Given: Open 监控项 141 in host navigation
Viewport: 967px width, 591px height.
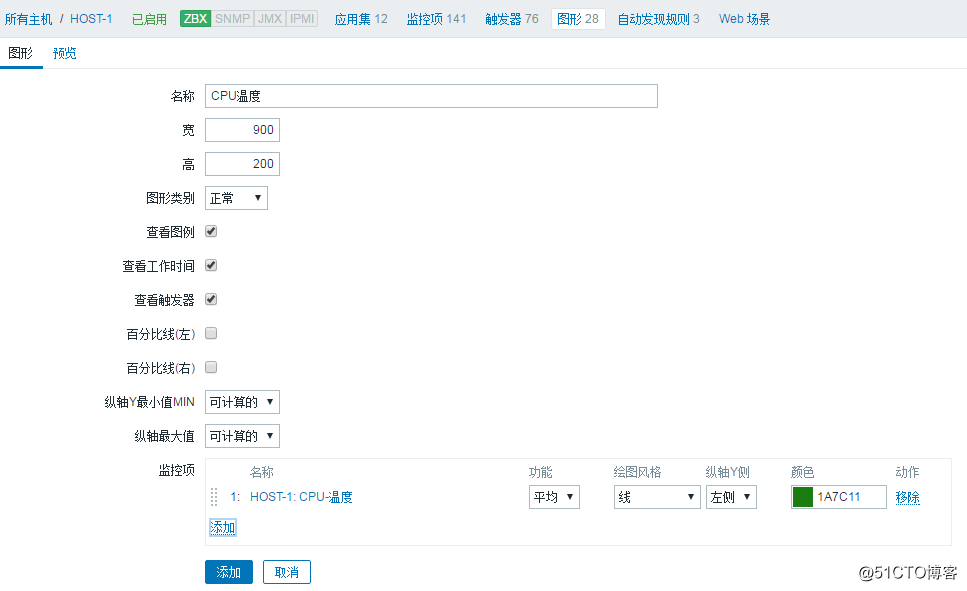Looking at the screenshot, I should tap(436, 19).
